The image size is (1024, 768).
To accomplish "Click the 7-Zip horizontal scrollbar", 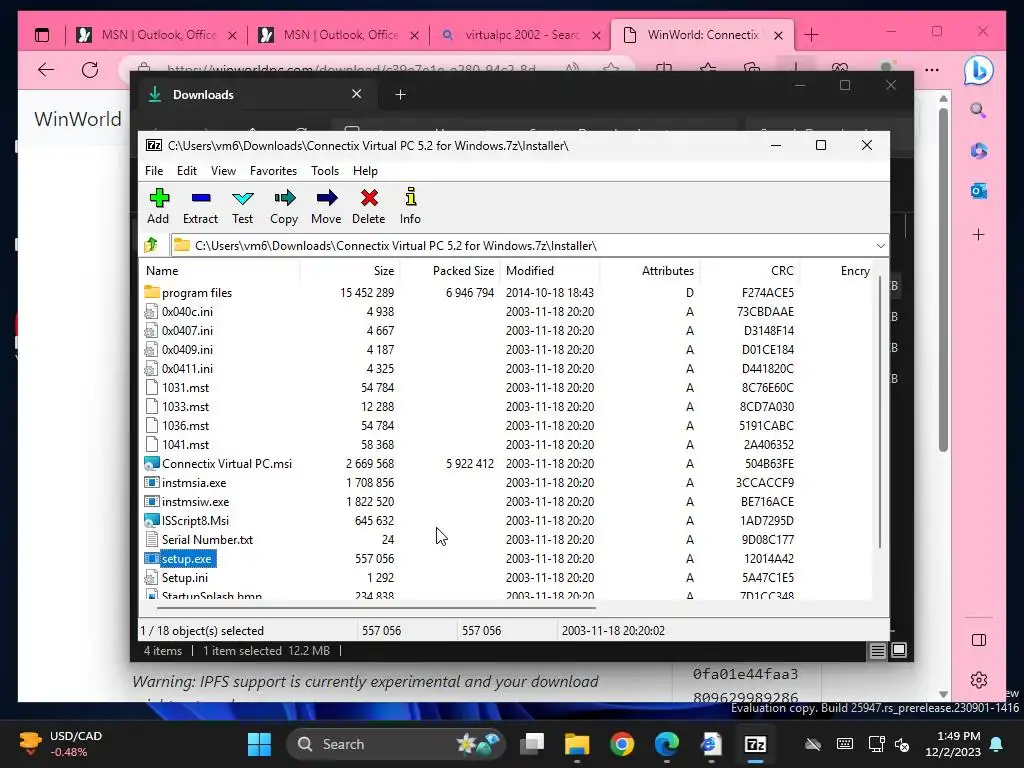I will pyautogui.click(x=376, y=607).
